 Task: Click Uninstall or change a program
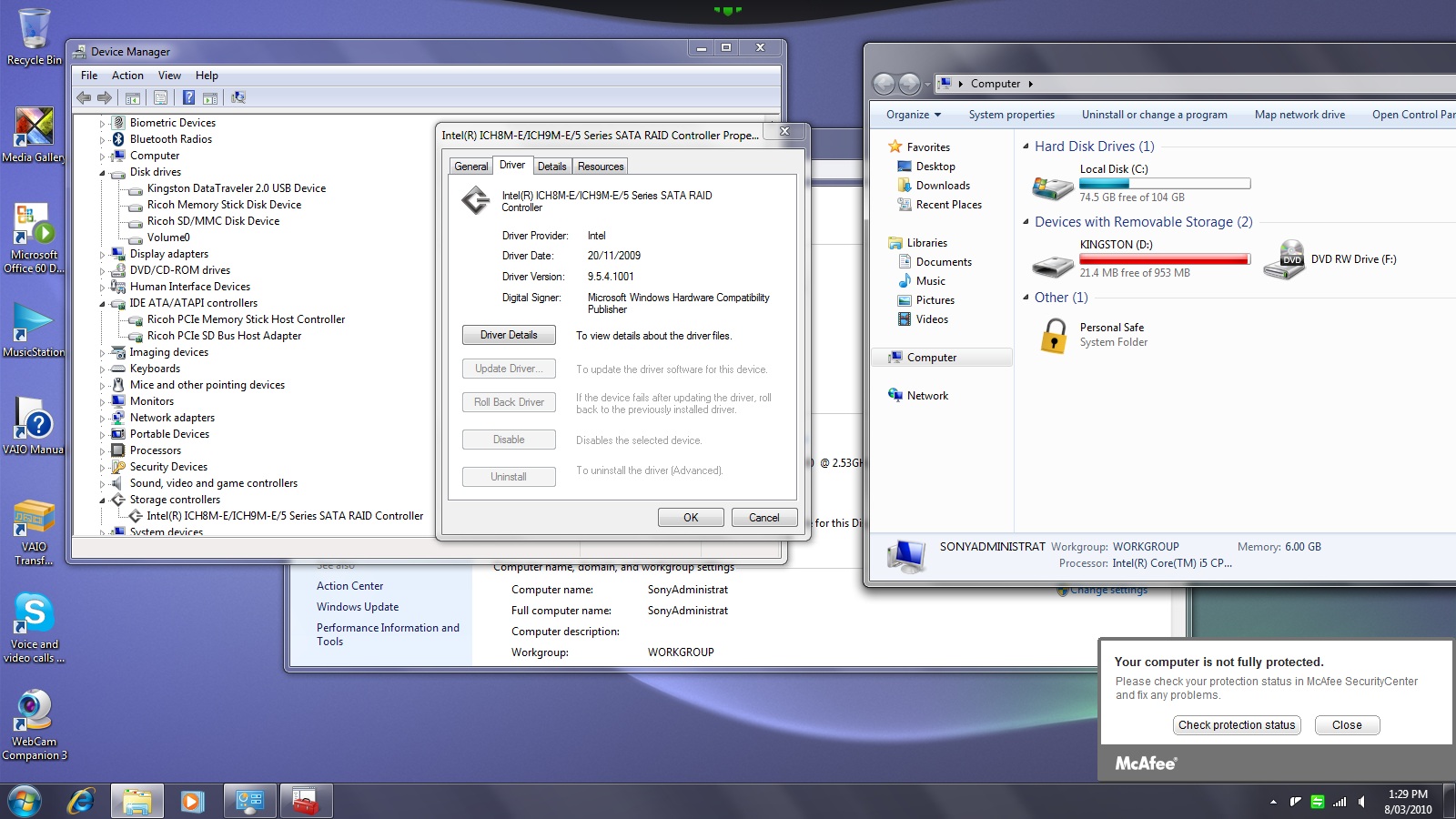click(x=1154, y=115)
